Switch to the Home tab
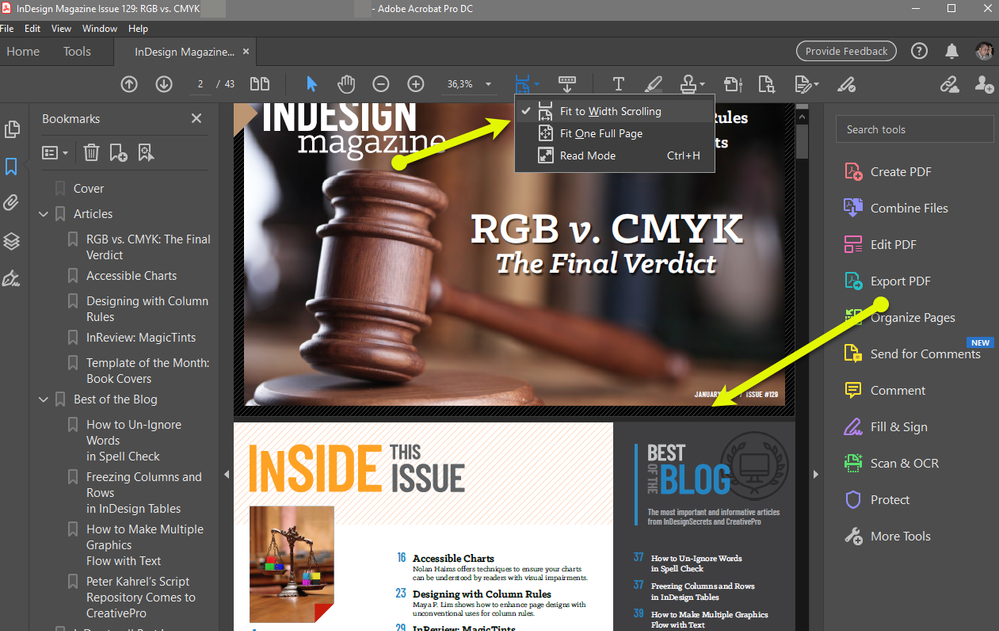Image resolution: width=999 pixels, height=631 pixels. (x=23, y=52)
